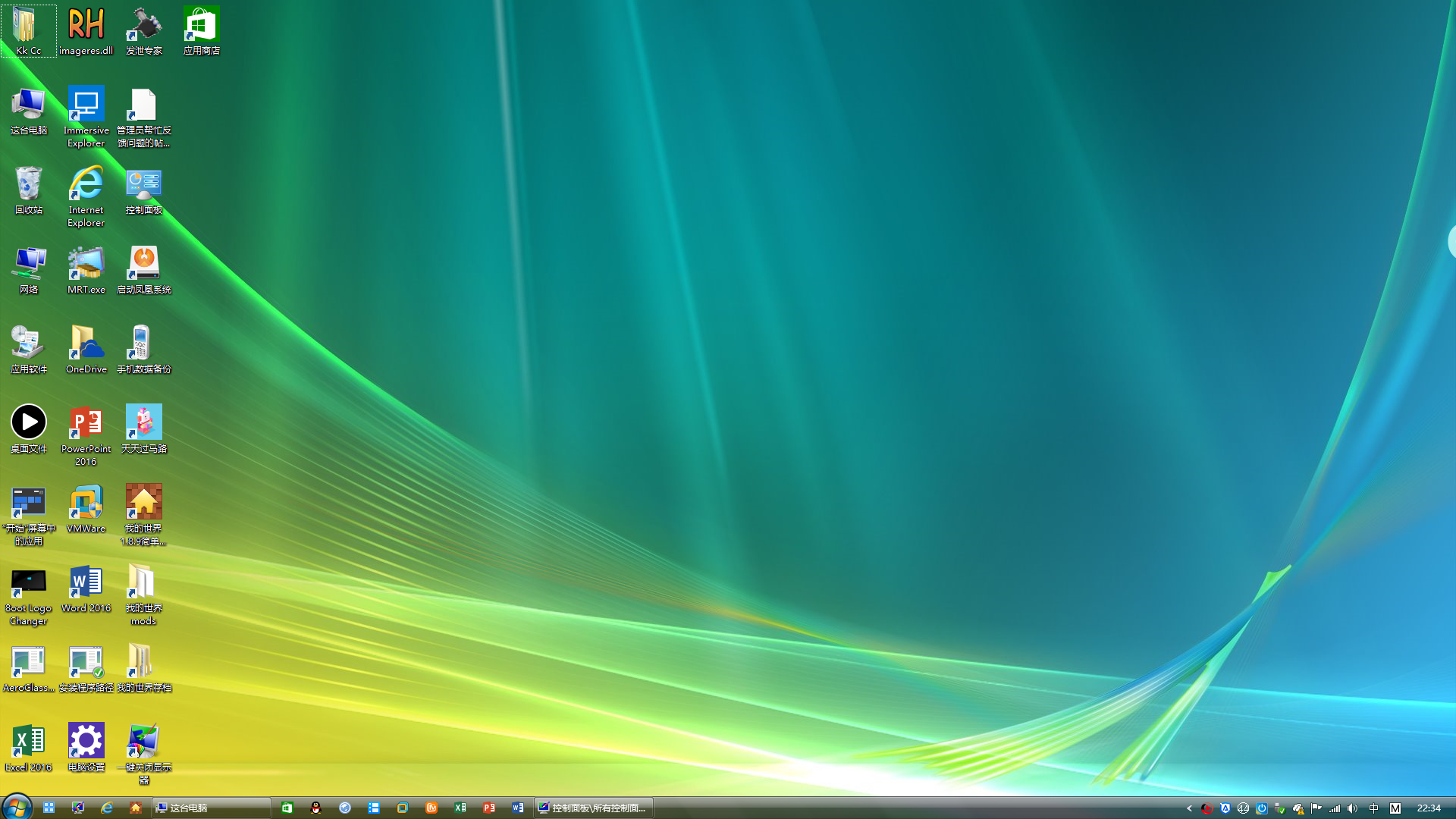Select the 回收站 recycle bin
Viewport: 1456px width, 819px height.
(28, 190)
